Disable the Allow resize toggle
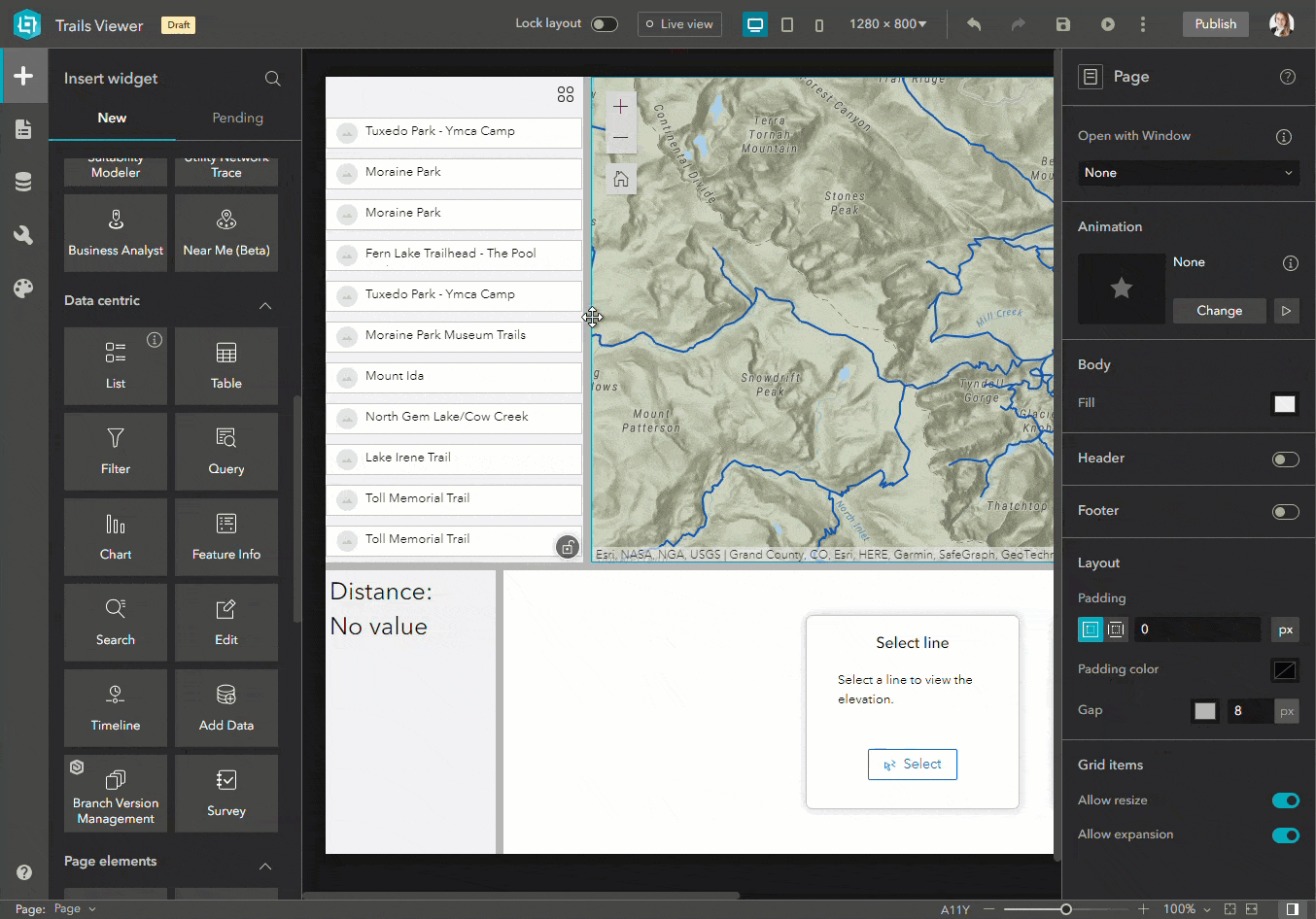Image resolution: width=1316 pixels, height=919 pixels. [1285, 800]
